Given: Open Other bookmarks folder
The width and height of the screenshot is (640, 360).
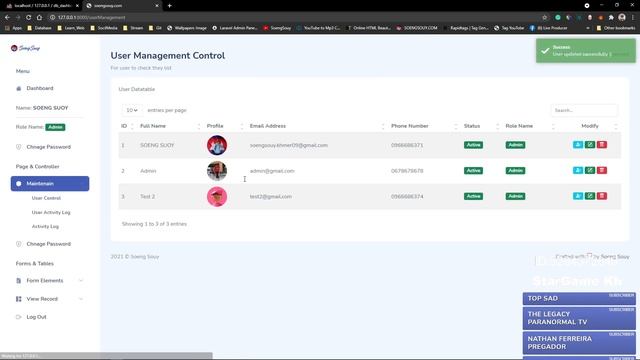Looking at the screenshot, I should point(616,28).
